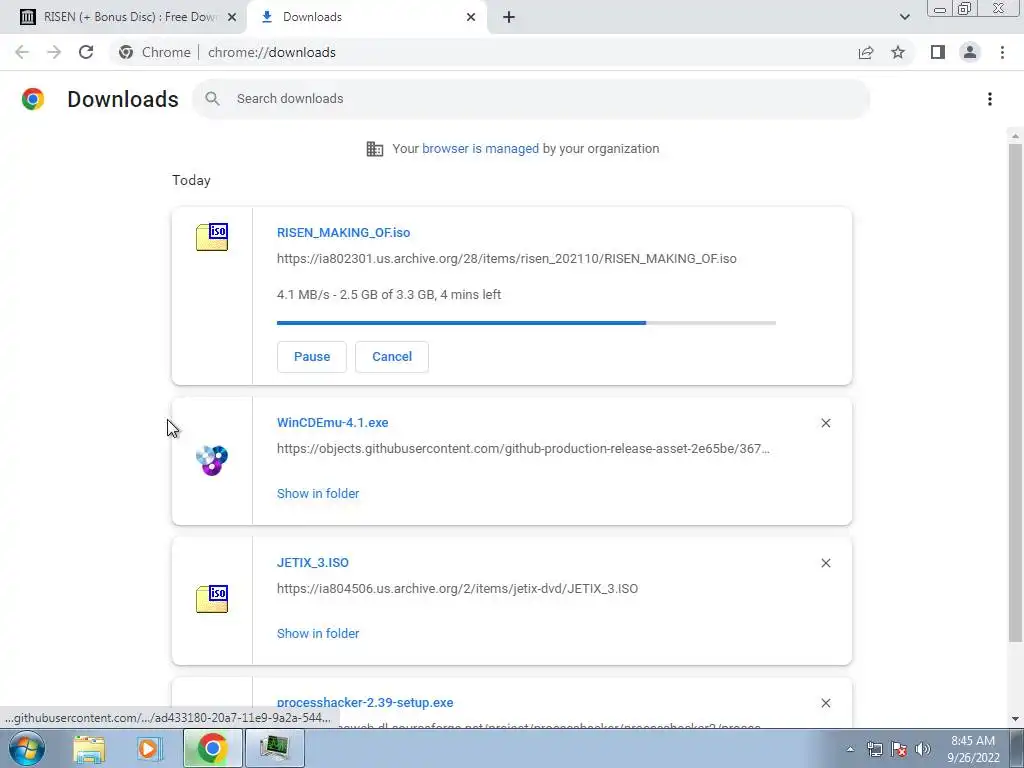The image size is (1024, 768).
Task: Pause the RISEN_MAKING_OF.iso download
Action: tap(312, 357)
